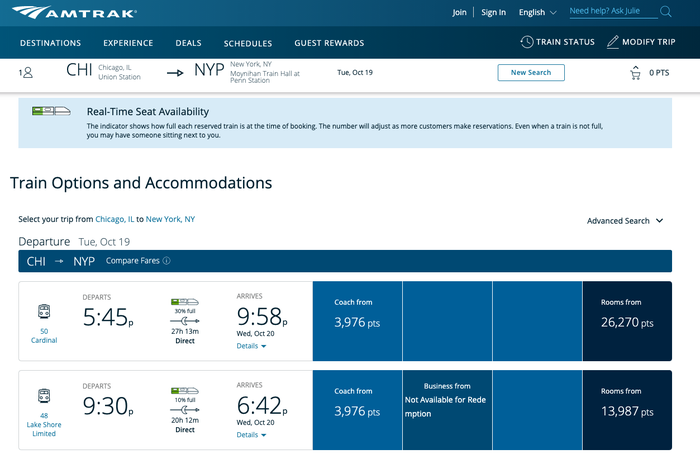
Task: Click the Sign In link
Action: tap(493, 12)
